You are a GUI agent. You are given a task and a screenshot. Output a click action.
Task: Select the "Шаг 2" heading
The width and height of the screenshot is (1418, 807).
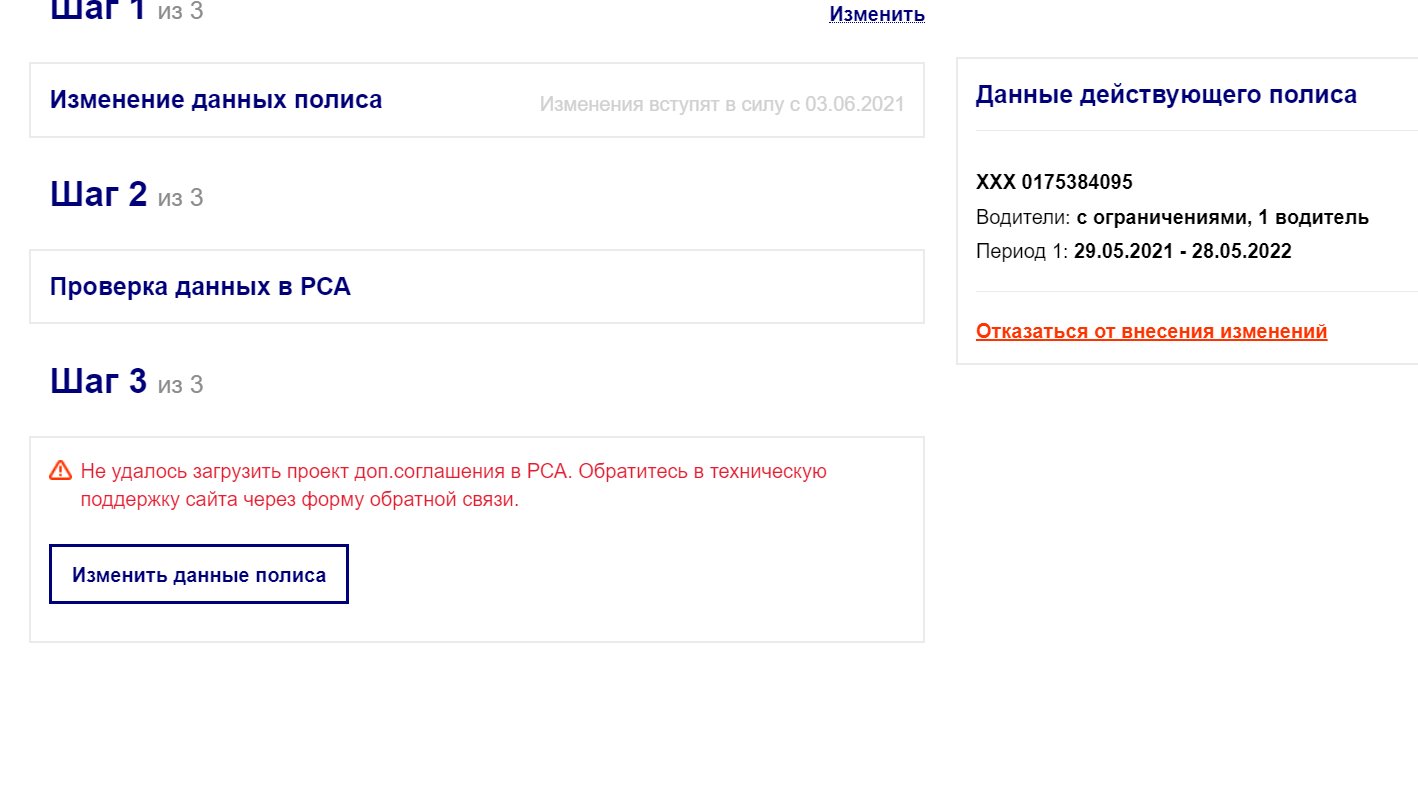(98, 195)
